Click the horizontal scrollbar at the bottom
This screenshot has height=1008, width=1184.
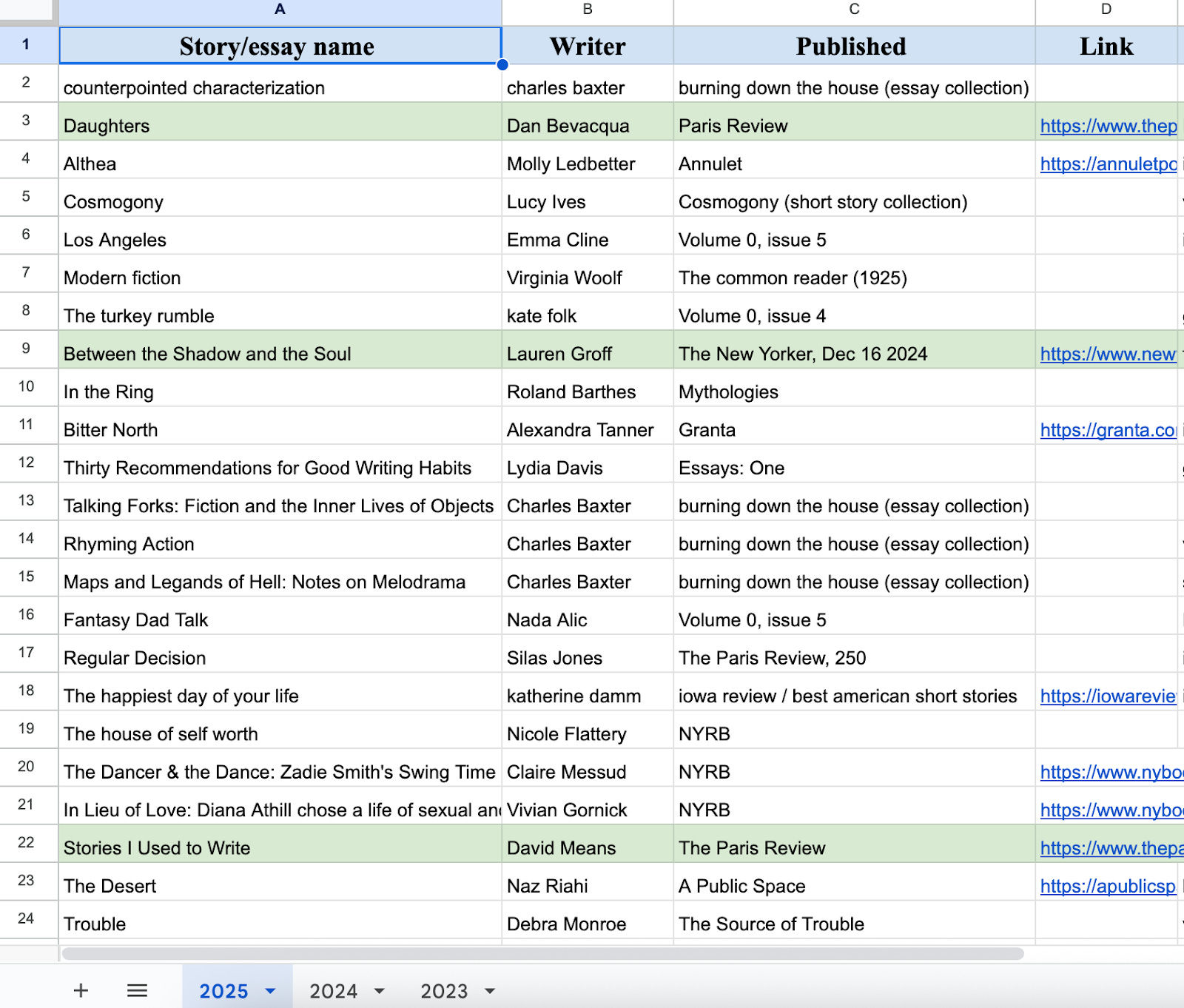[x=543, y=953]
